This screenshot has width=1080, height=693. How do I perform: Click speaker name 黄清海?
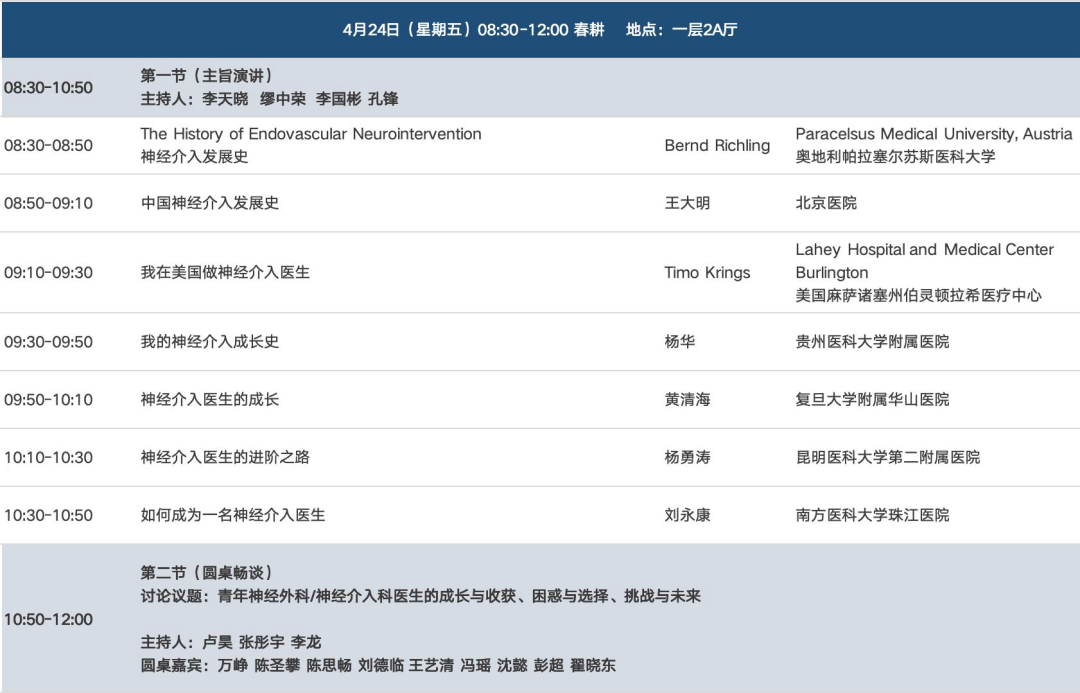pos(687,400)
